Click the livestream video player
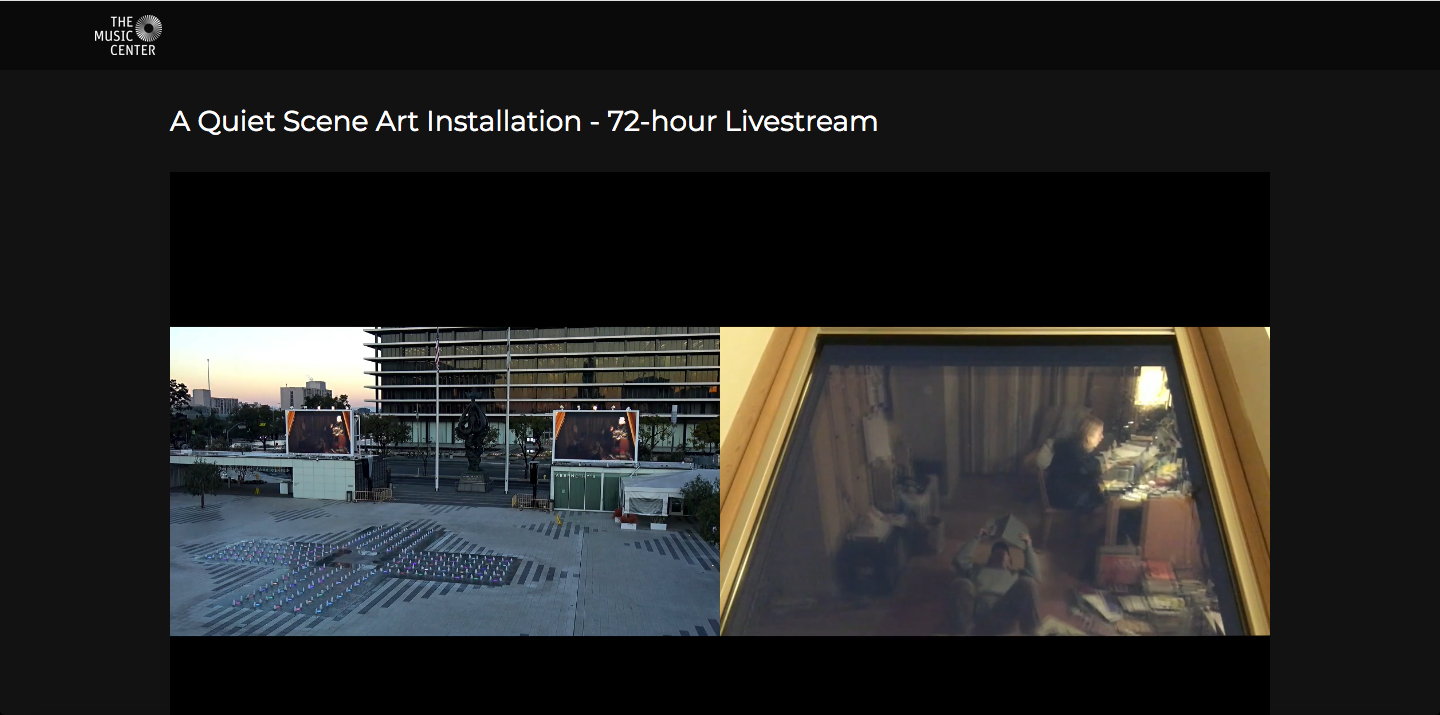This screenshot has width=1440, height=715. [x=720, y=443]
